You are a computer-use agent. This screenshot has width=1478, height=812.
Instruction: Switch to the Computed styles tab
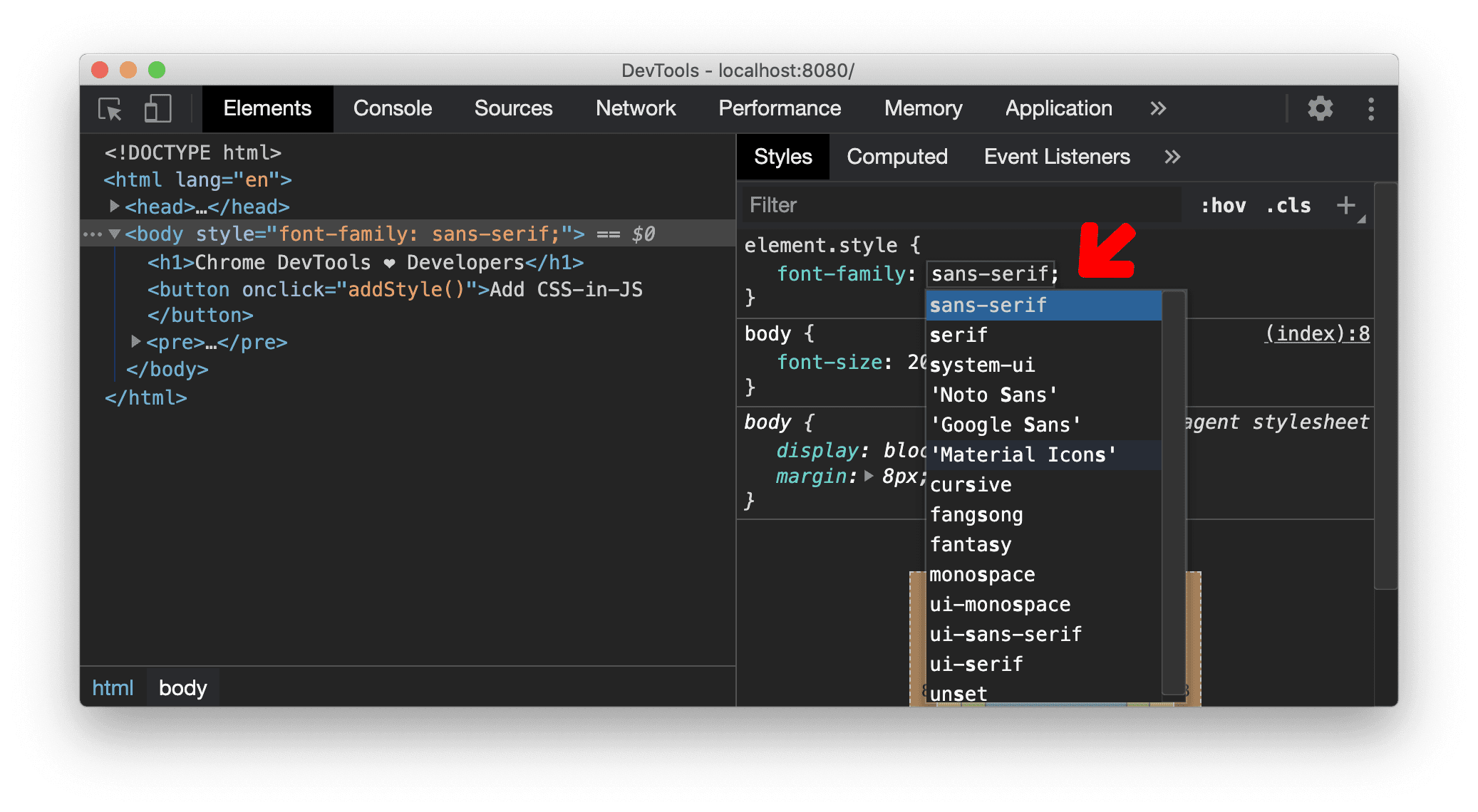[x=894, y=157]
